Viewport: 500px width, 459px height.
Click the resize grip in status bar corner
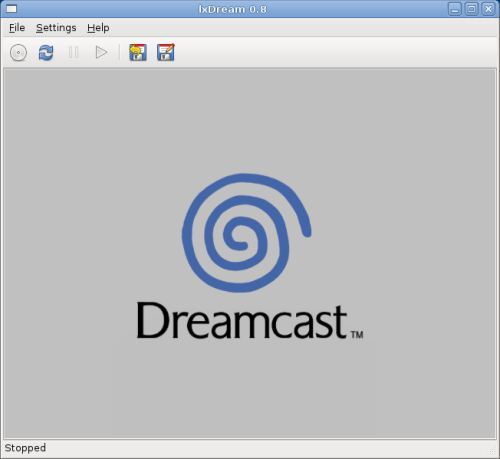tap(492, 452)
